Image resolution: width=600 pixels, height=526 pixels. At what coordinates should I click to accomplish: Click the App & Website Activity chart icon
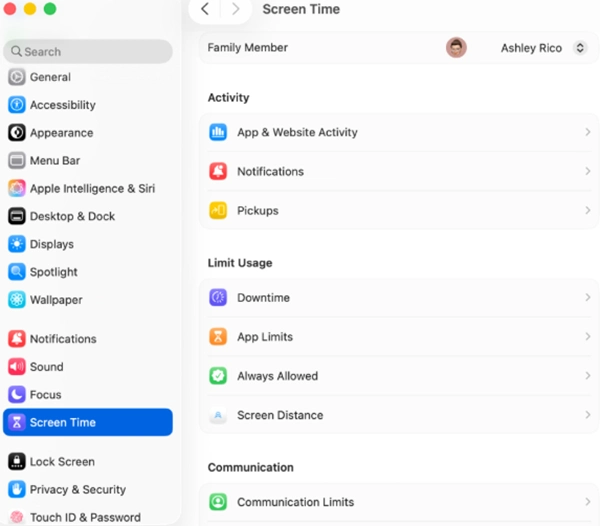point(218,132)
